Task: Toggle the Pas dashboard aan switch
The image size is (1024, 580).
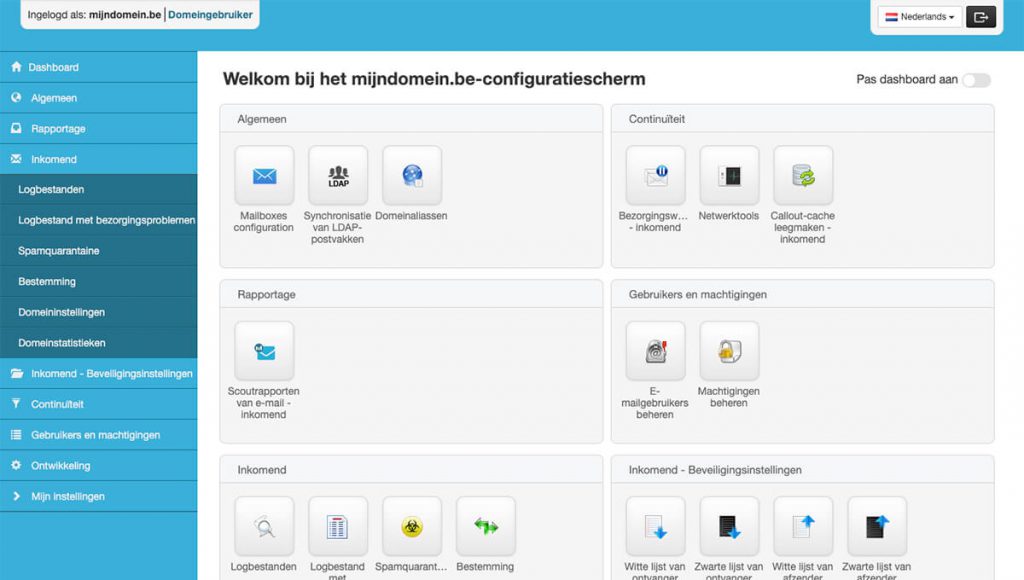Action: [976, 80]
